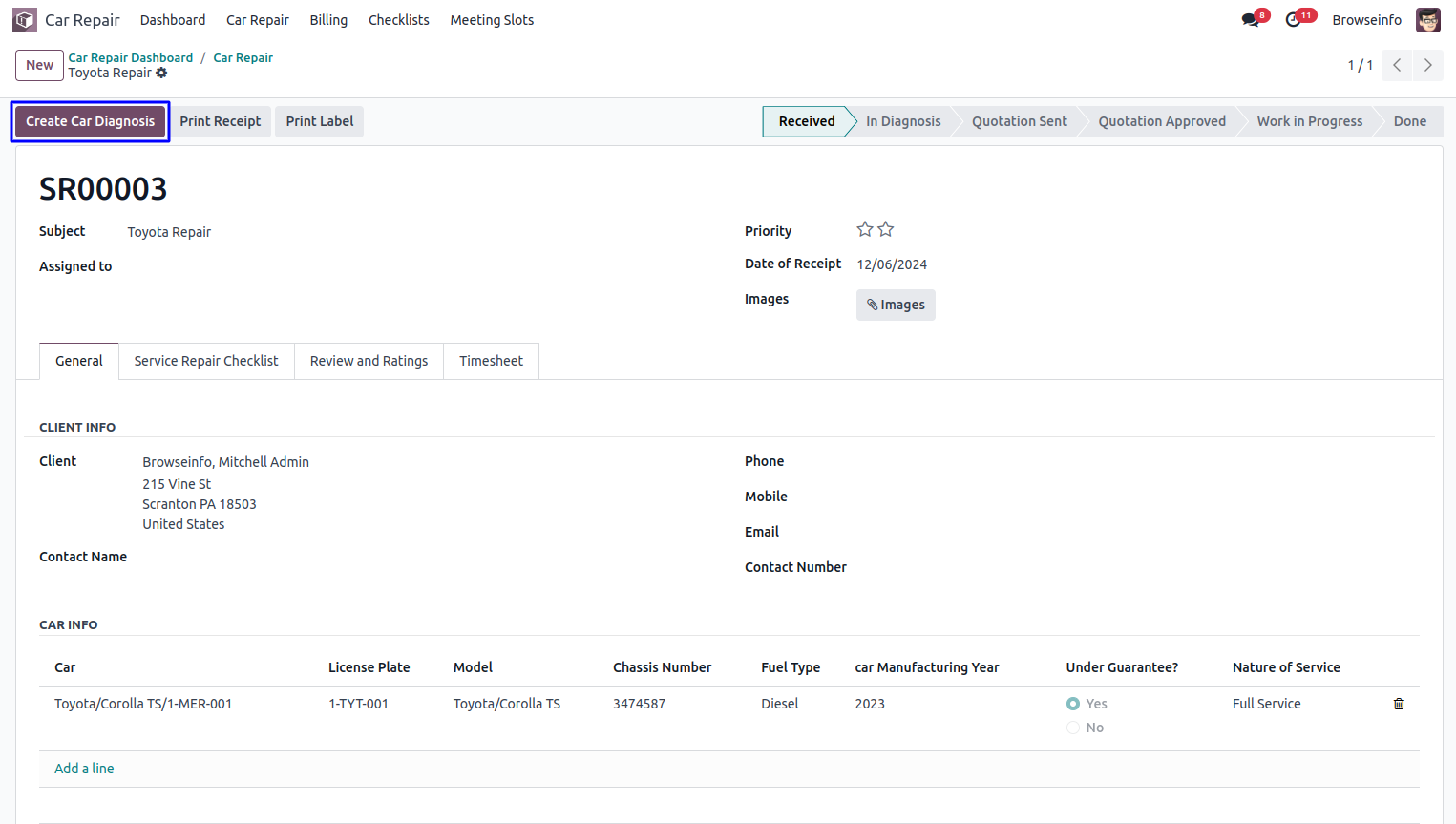The height and width of the screenshot is (824, 1456).
Task: Open the Billing menu
Action: (x=328, y=20)
